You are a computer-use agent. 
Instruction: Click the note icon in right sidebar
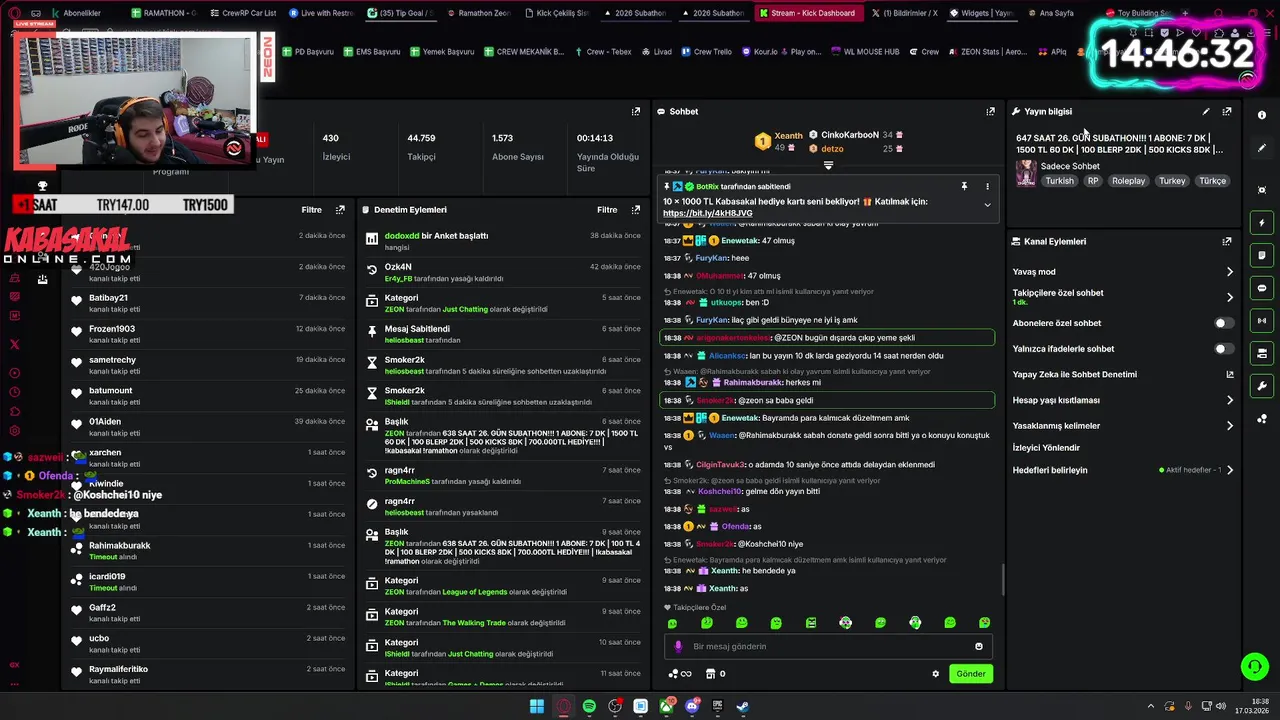[1262, 256]
